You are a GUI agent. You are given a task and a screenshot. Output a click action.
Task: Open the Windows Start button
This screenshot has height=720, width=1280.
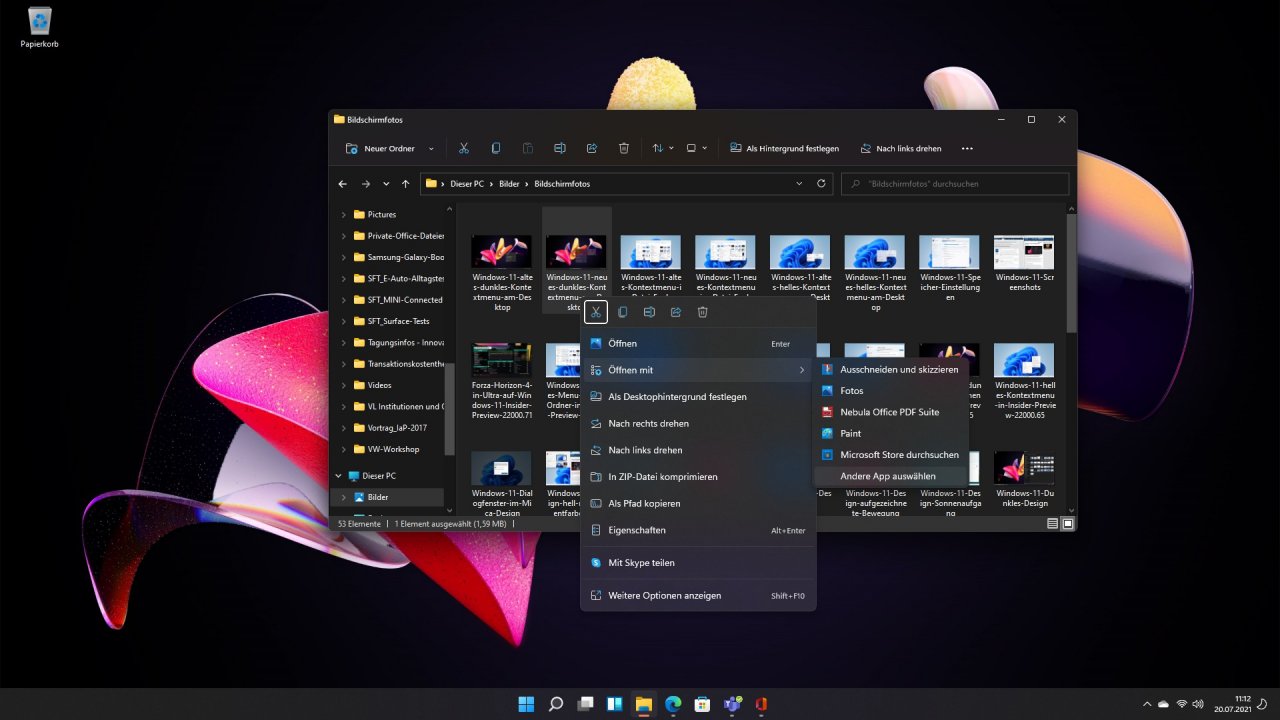coord(526,704)
